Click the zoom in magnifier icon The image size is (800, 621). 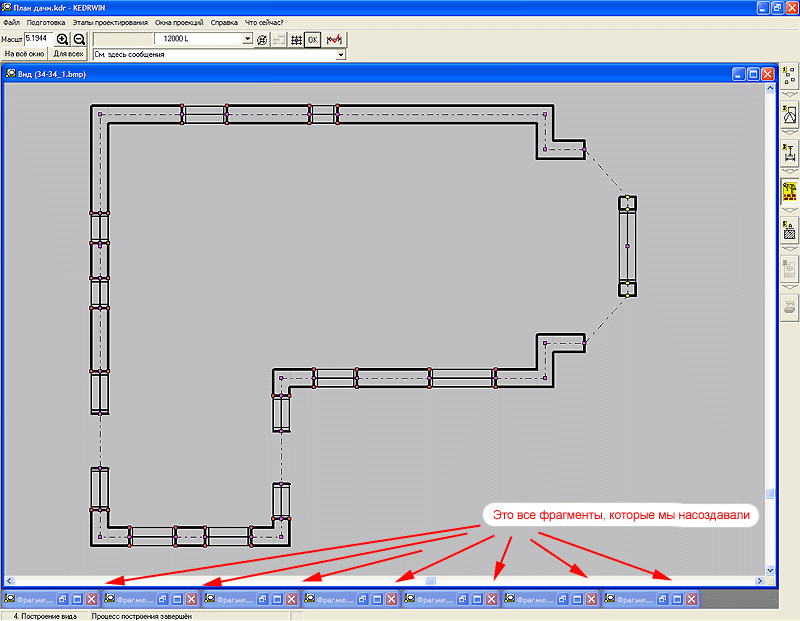coord(62,39)
